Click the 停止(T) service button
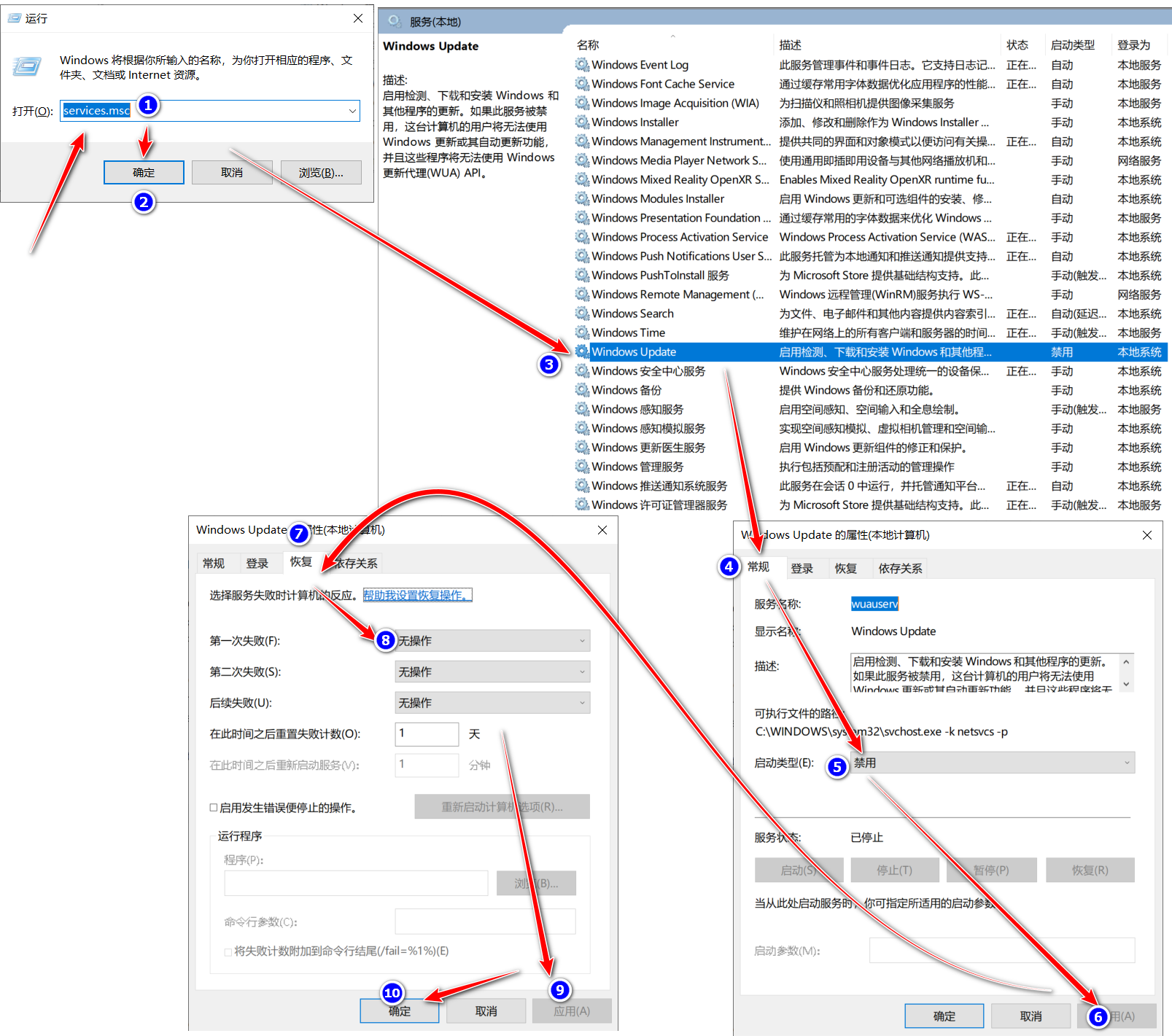Viewport: 1172px width, 1036px height. tap(895, 871)
